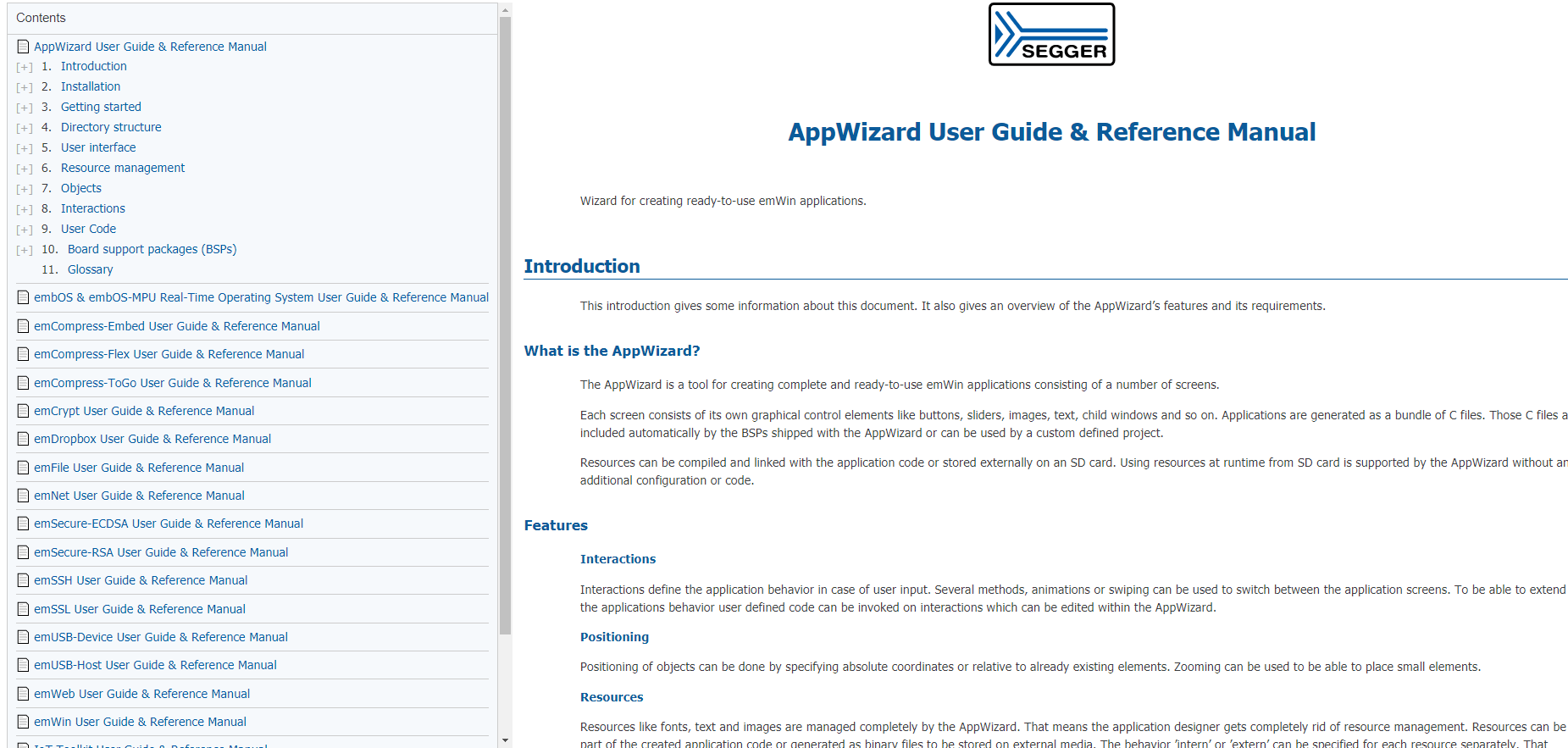The height and width of the screenshot is (748, 1568).
Task: Open the Directory structure chapter
Action: pyautogui.click(x=111, y=127)
